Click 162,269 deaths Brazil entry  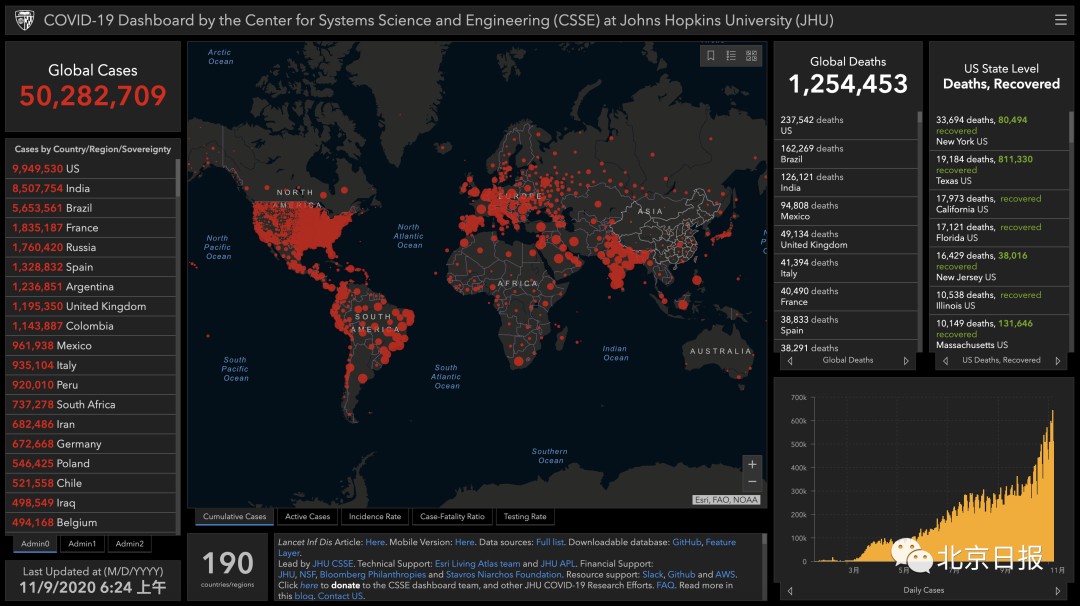click(x=847, y=154)
